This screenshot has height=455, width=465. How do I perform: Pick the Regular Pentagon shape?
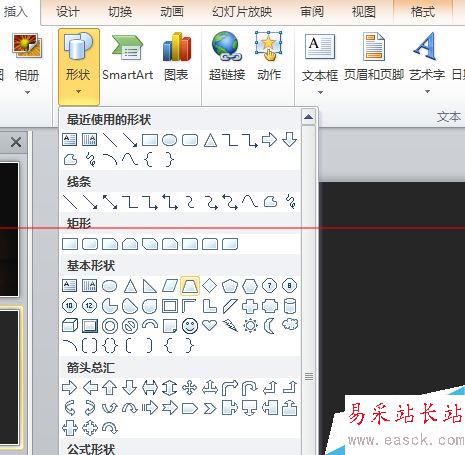pos(230,286)
